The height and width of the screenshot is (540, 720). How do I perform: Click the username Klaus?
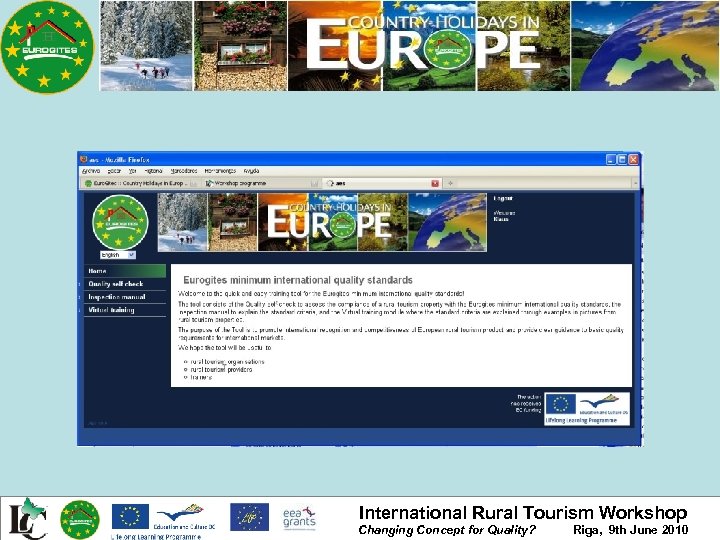501,219
